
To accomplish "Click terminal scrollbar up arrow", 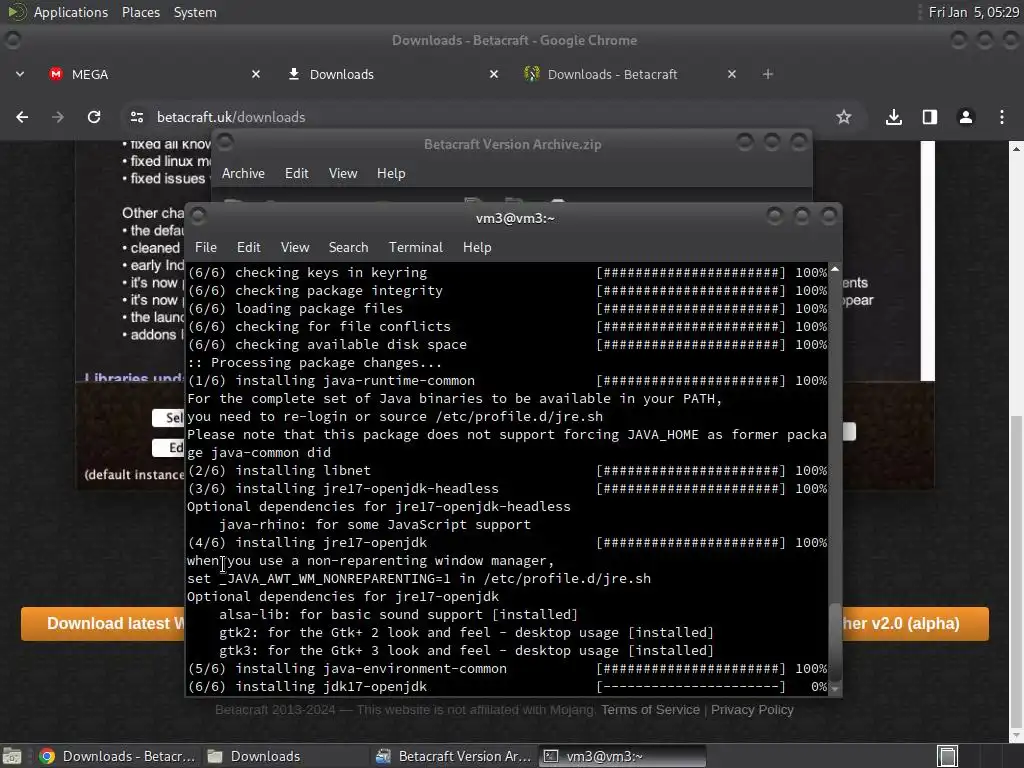I will (835, 269).
